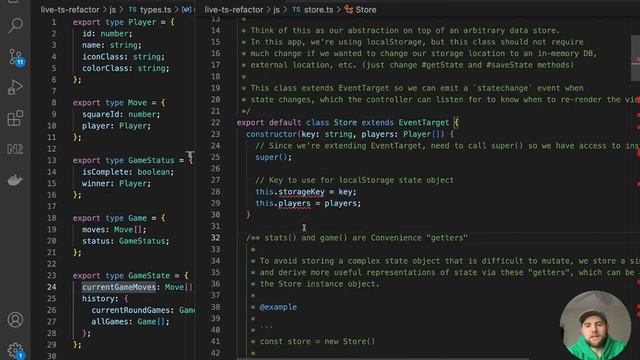
Task: Click 'history: {' on line 25
Action: click(105, 298)
